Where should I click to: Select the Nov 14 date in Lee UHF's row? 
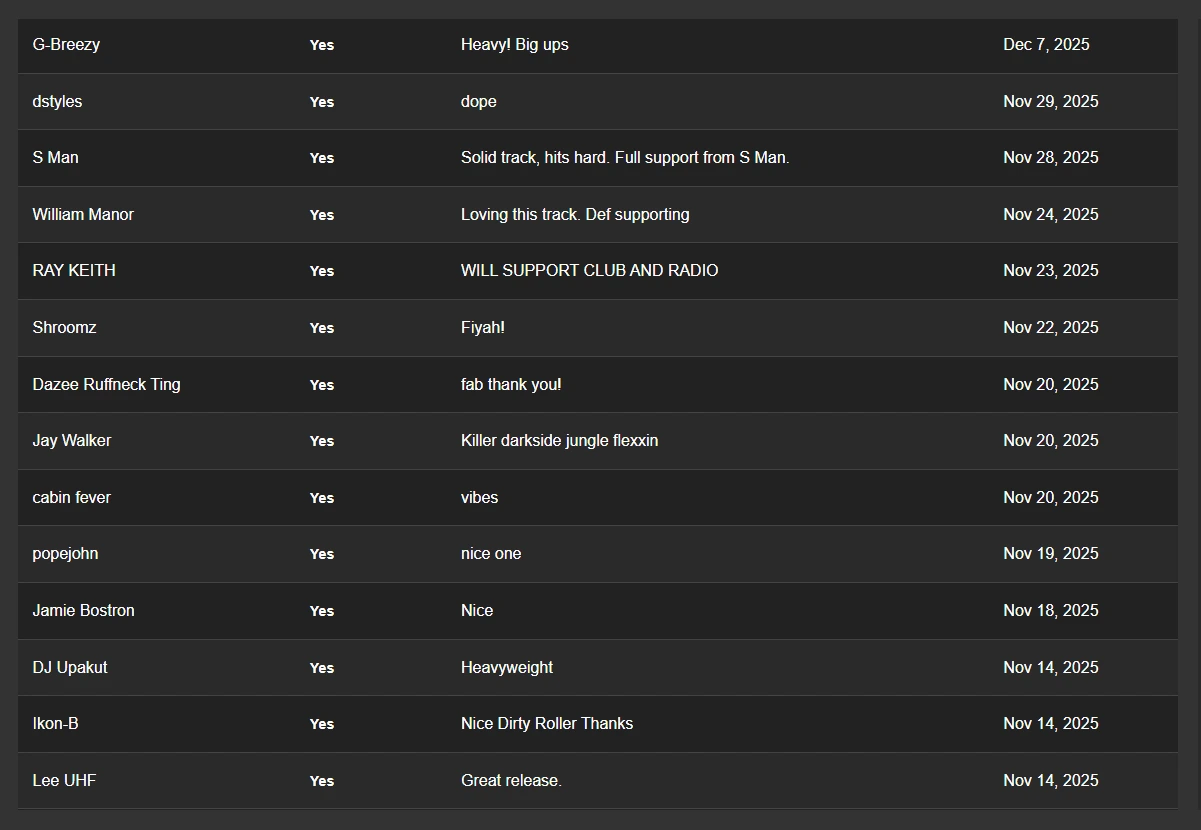click(x=1050, y=781)
